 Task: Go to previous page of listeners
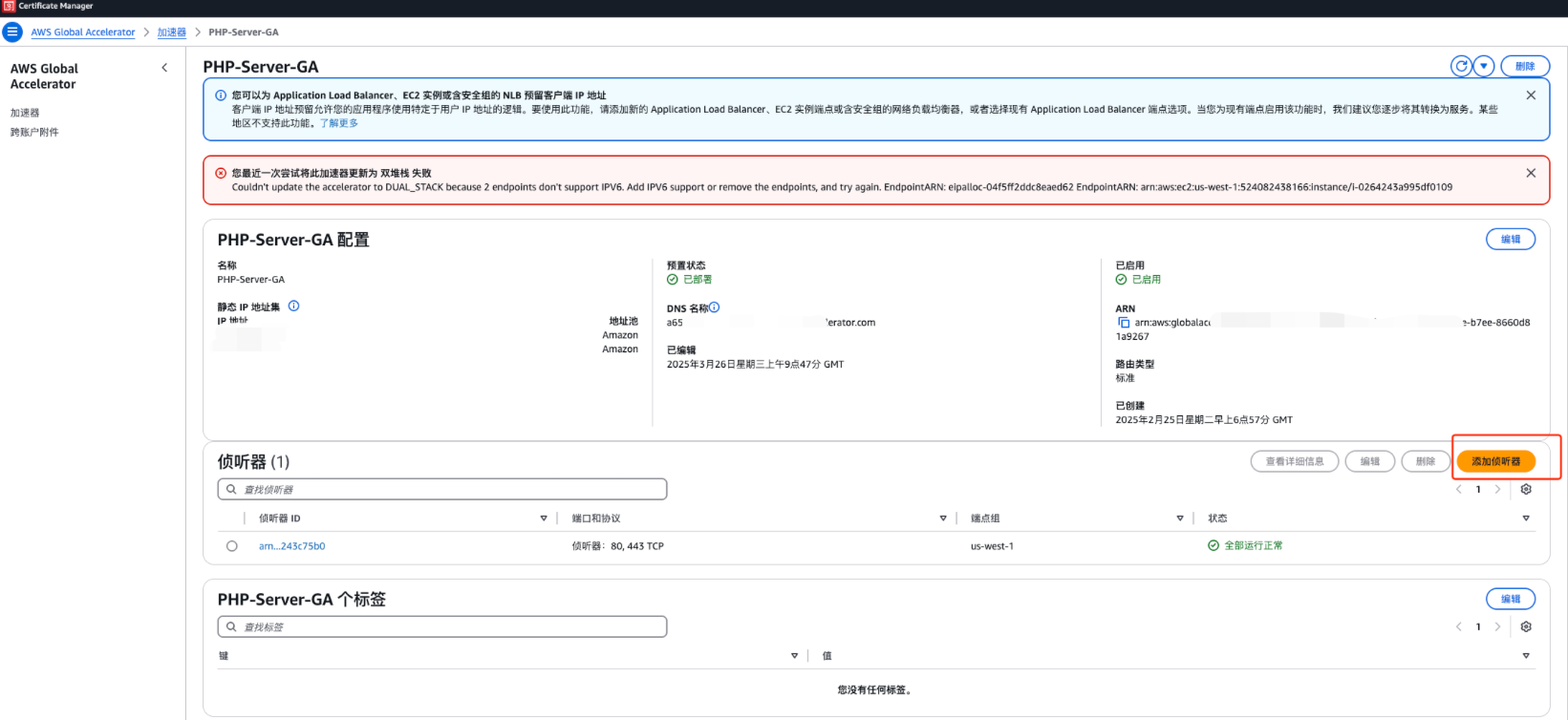click(1459, 490)
